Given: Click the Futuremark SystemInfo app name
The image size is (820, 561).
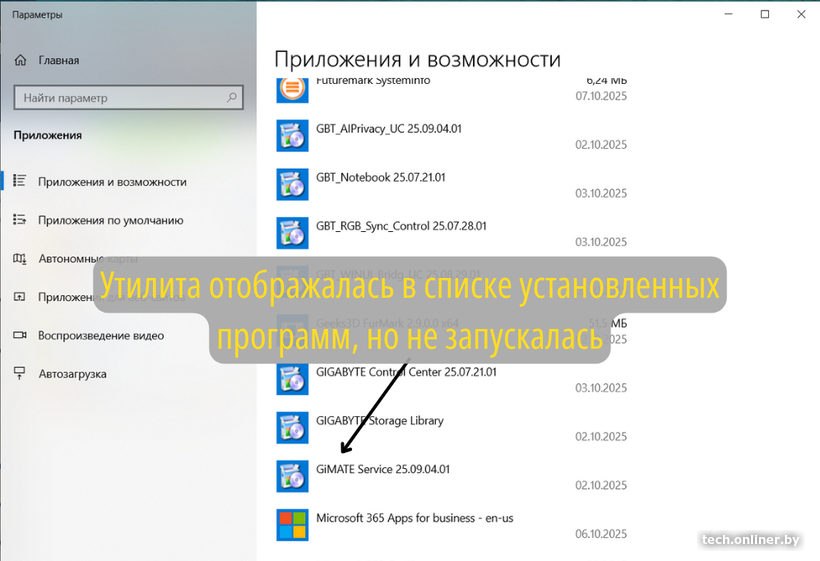Looking at the screenshot, I should tap(373, 81).
